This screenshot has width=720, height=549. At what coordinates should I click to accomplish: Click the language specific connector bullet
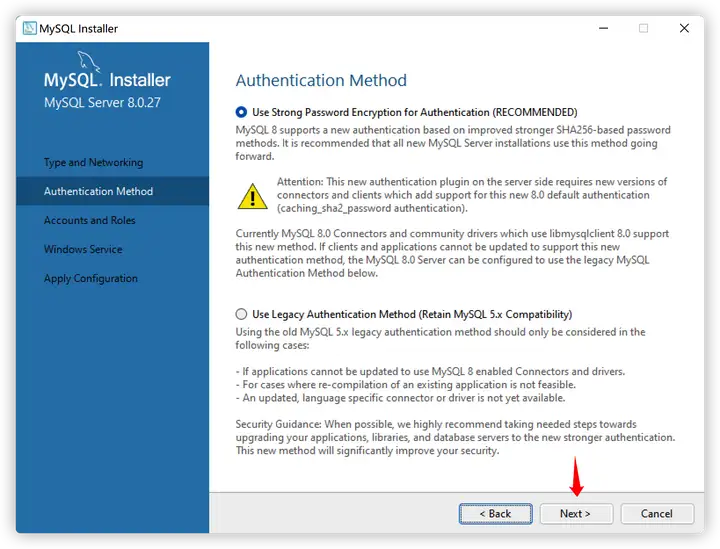(x=400, y=398)
